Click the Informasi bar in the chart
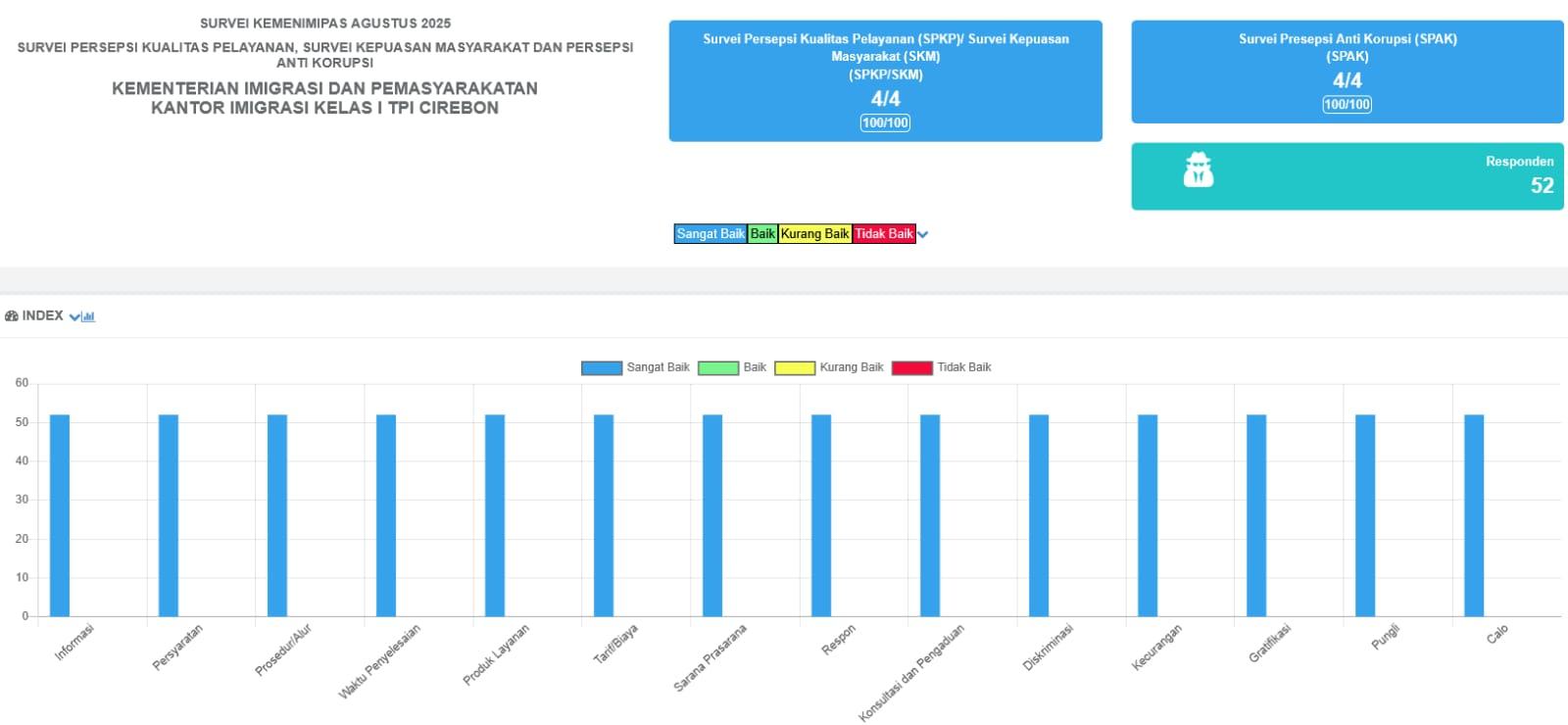The height and width of the screenshot is (725, 1568). (x=60, y=515)
